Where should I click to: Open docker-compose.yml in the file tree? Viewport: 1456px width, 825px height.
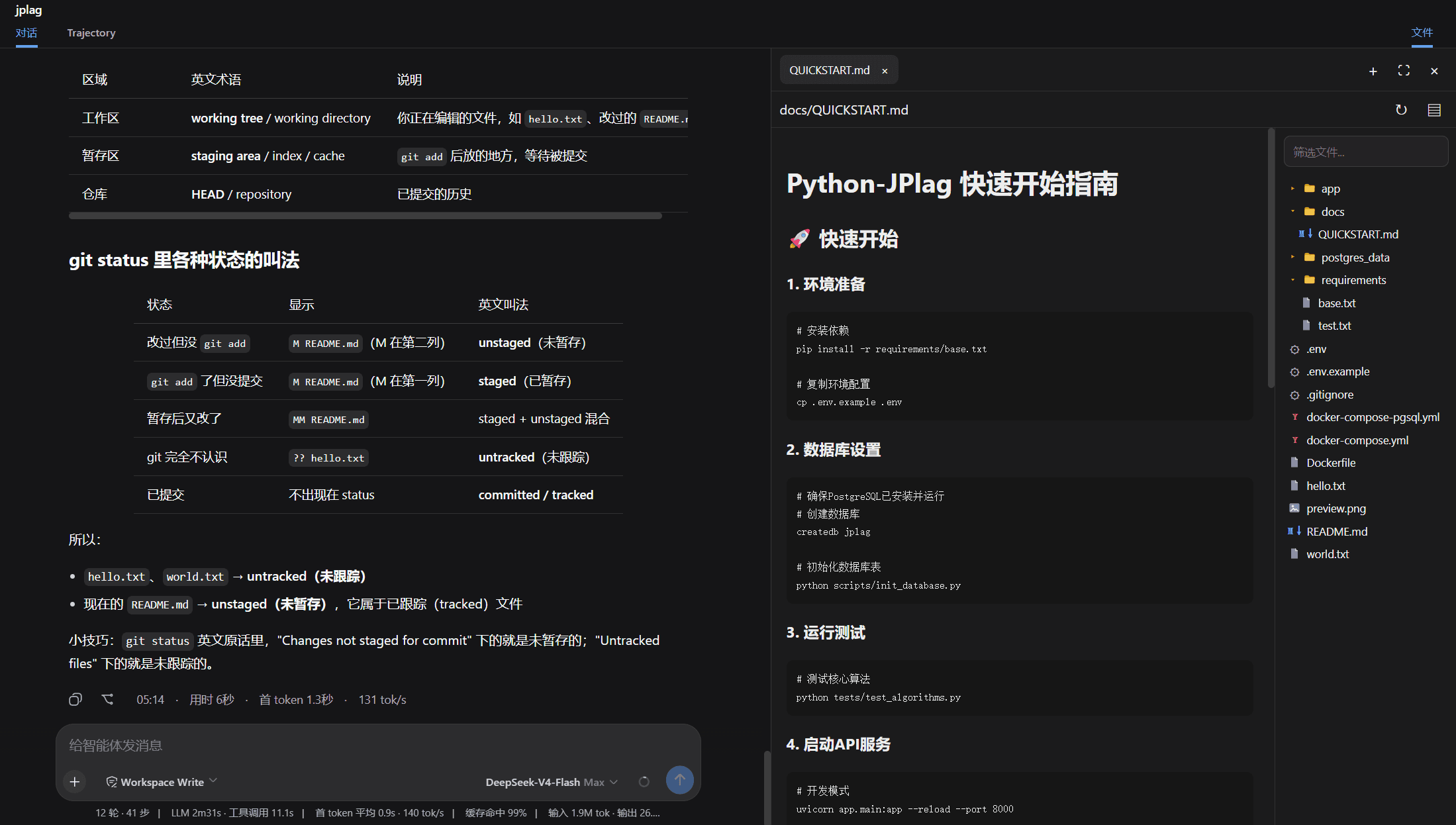click(1357, 440)
